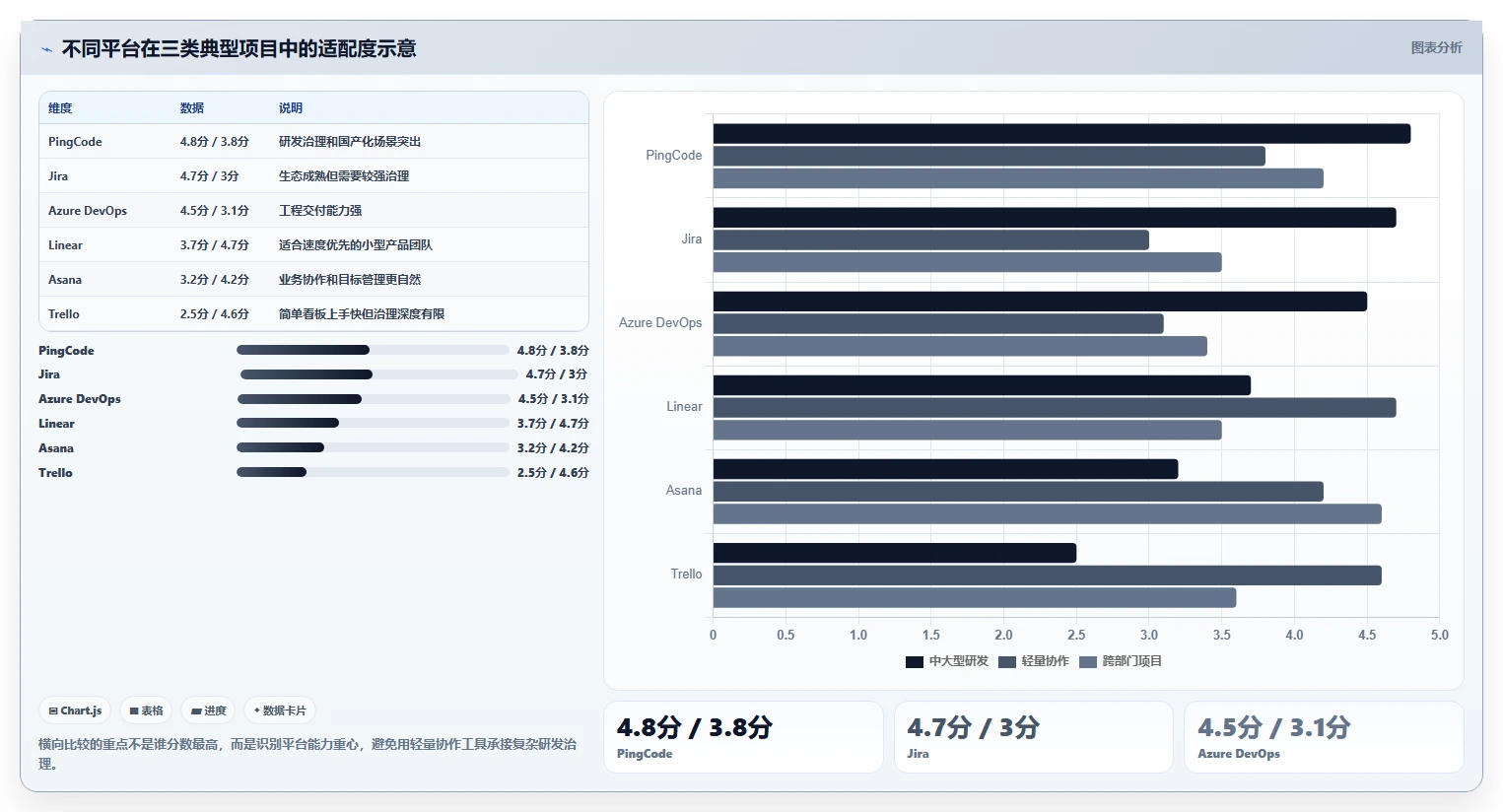The width and height of the screenshot is (1503, 812).
Task: Click the page title 不同平台在三类典型项目中的适配度示意
Action: [x=239, y=49]
